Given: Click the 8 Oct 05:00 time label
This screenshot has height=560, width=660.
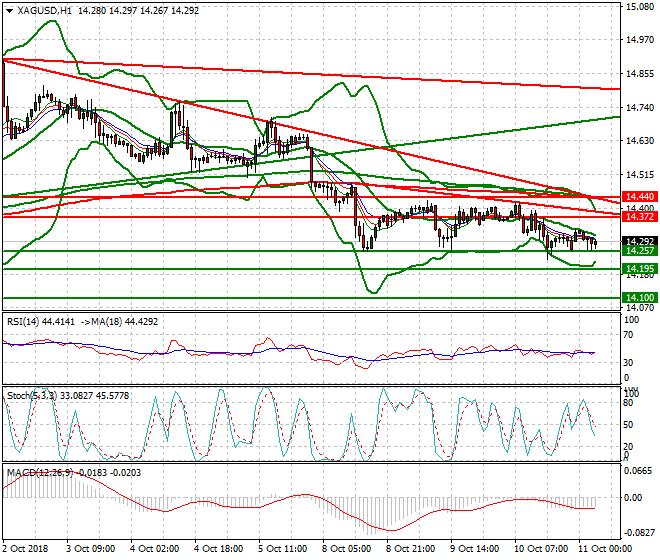Looking at the screenshot, I should [x=347, y=549].
